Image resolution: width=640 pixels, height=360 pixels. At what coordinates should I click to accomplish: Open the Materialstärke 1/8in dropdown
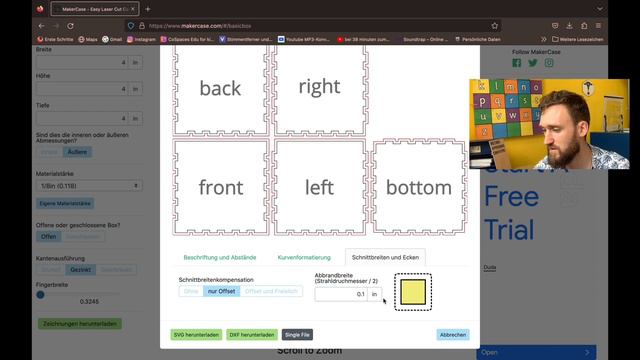pos(89,186)
